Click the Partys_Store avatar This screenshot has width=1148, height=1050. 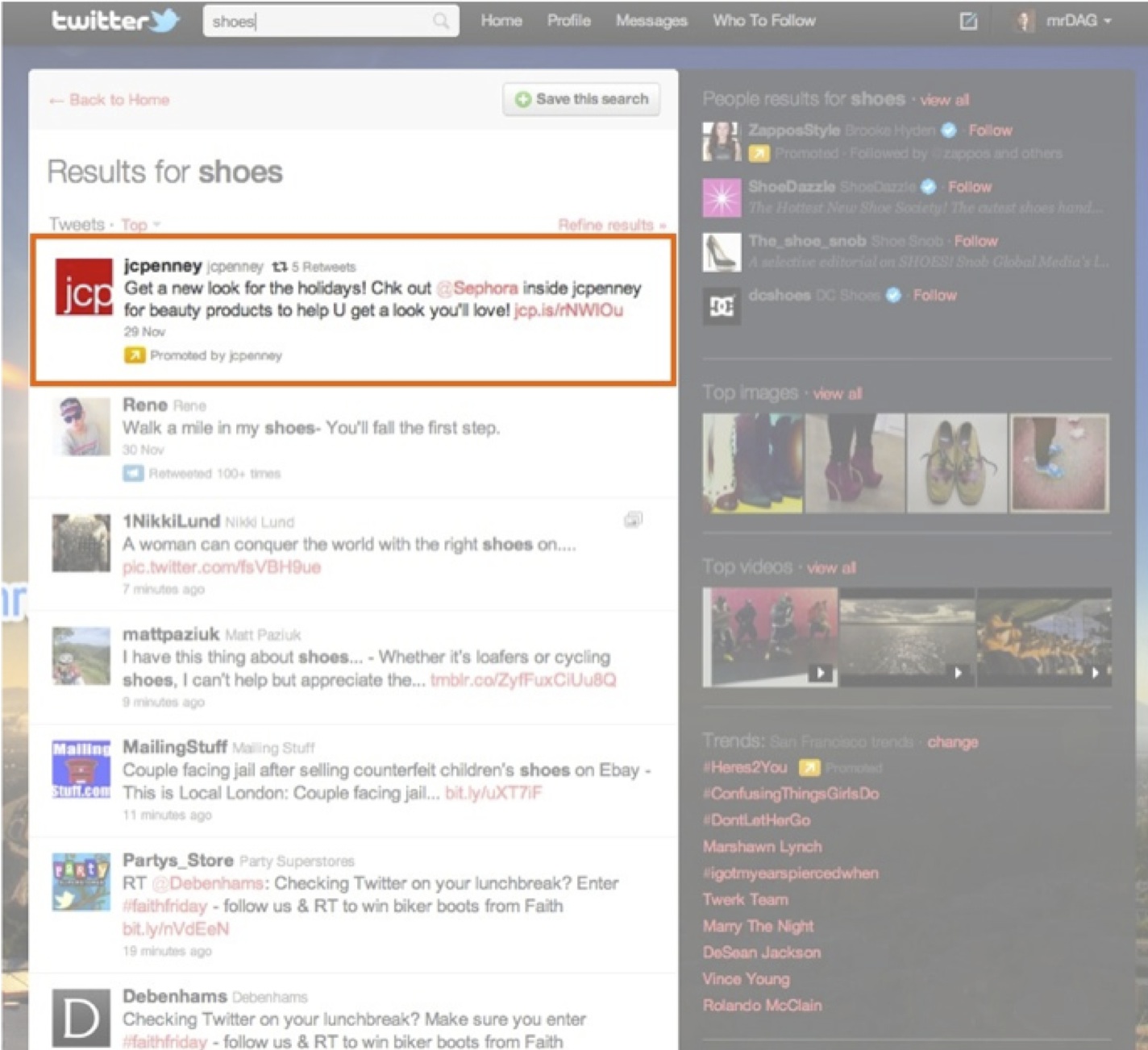tap(81, 882)
